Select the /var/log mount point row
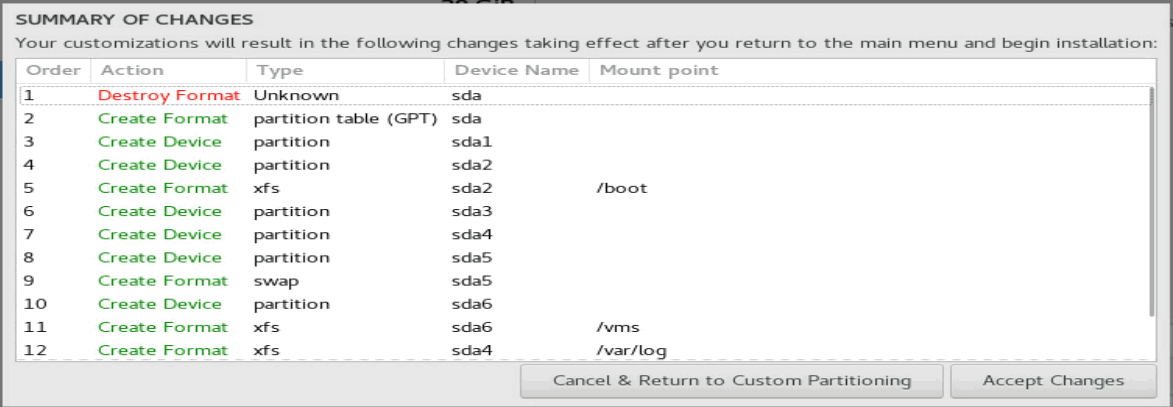Viewport: 1173px width, 407px height. [x=584, y=350]
